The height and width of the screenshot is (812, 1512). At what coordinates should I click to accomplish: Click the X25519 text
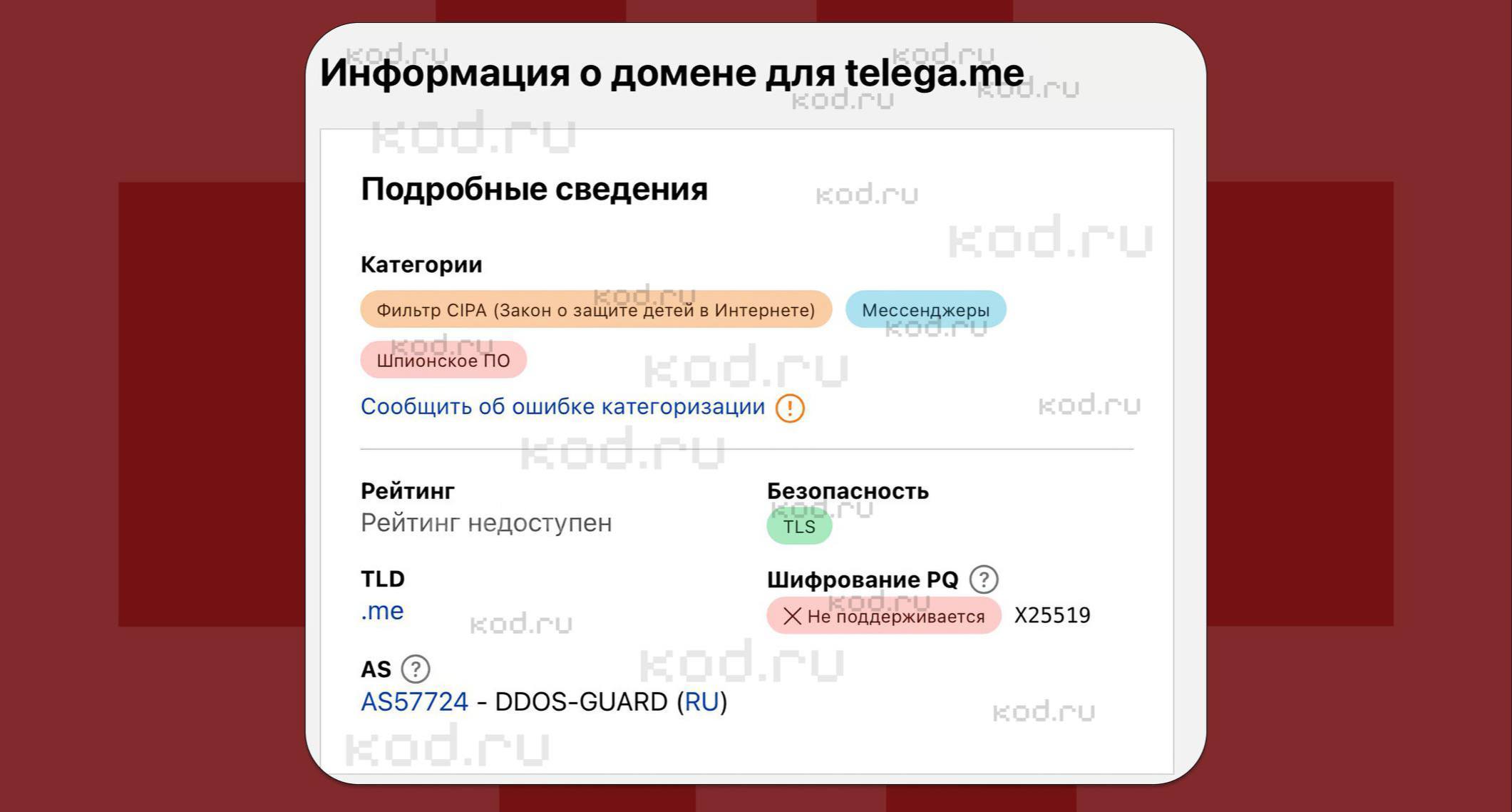(1052, 615)
